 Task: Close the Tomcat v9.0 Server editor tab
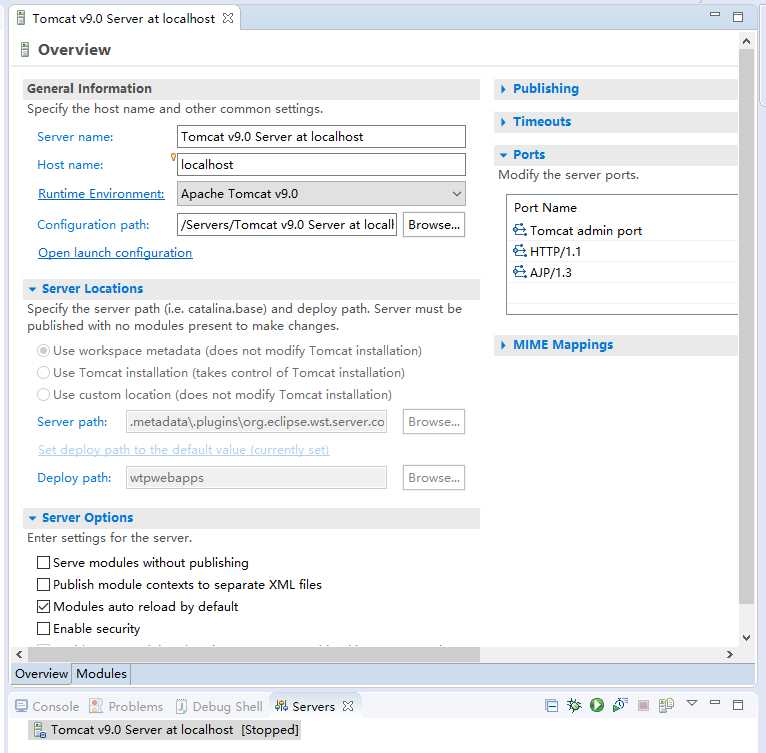click(x=228, y=19)
